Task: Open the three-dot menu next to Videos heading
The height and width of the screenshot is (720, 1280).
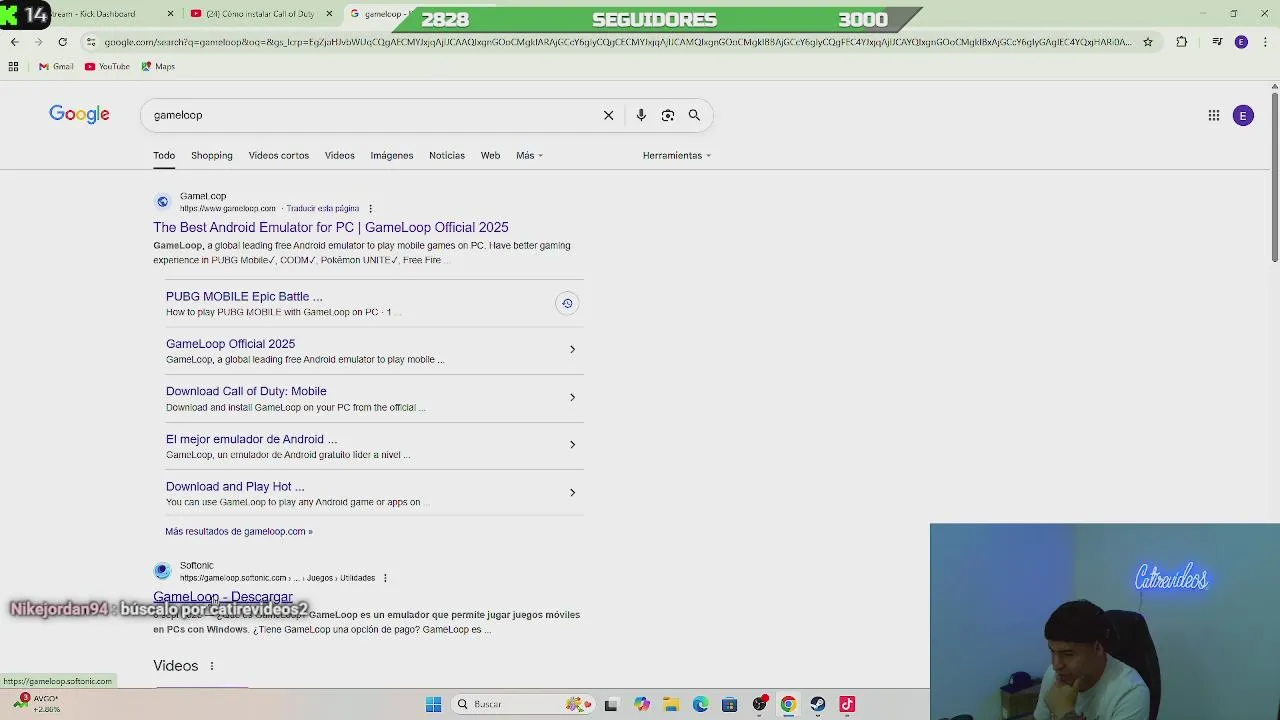Action: coord(212,666)
